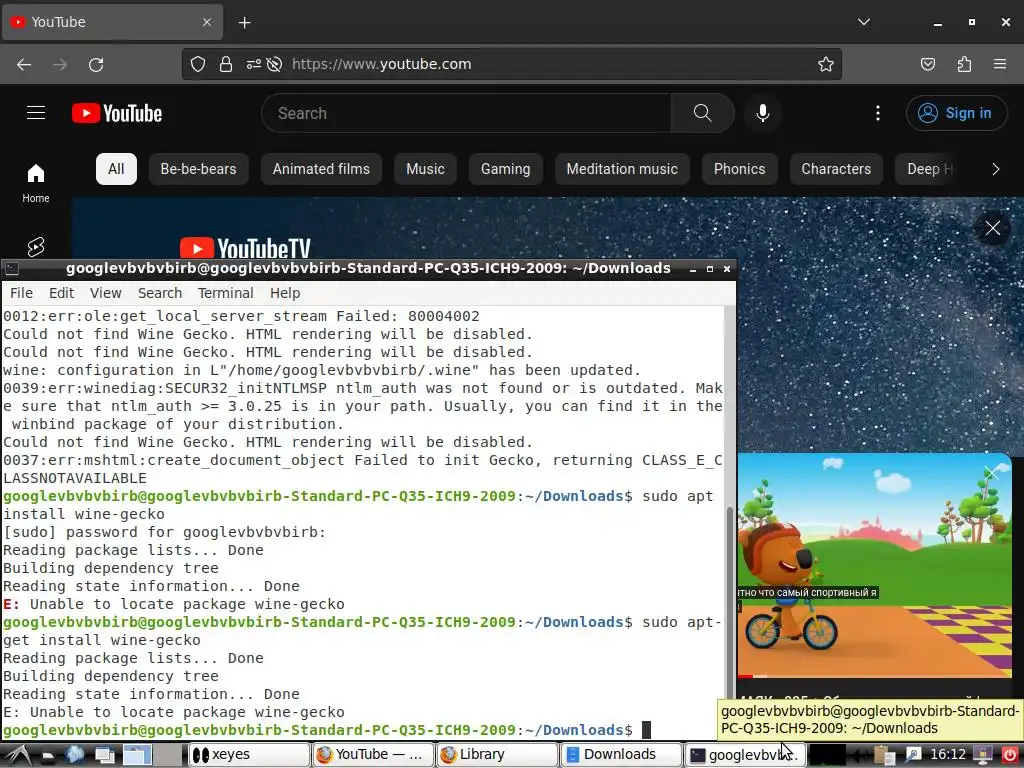Open the terminal Terminal menu
The image size is (1024, 768).
(225, 293)
